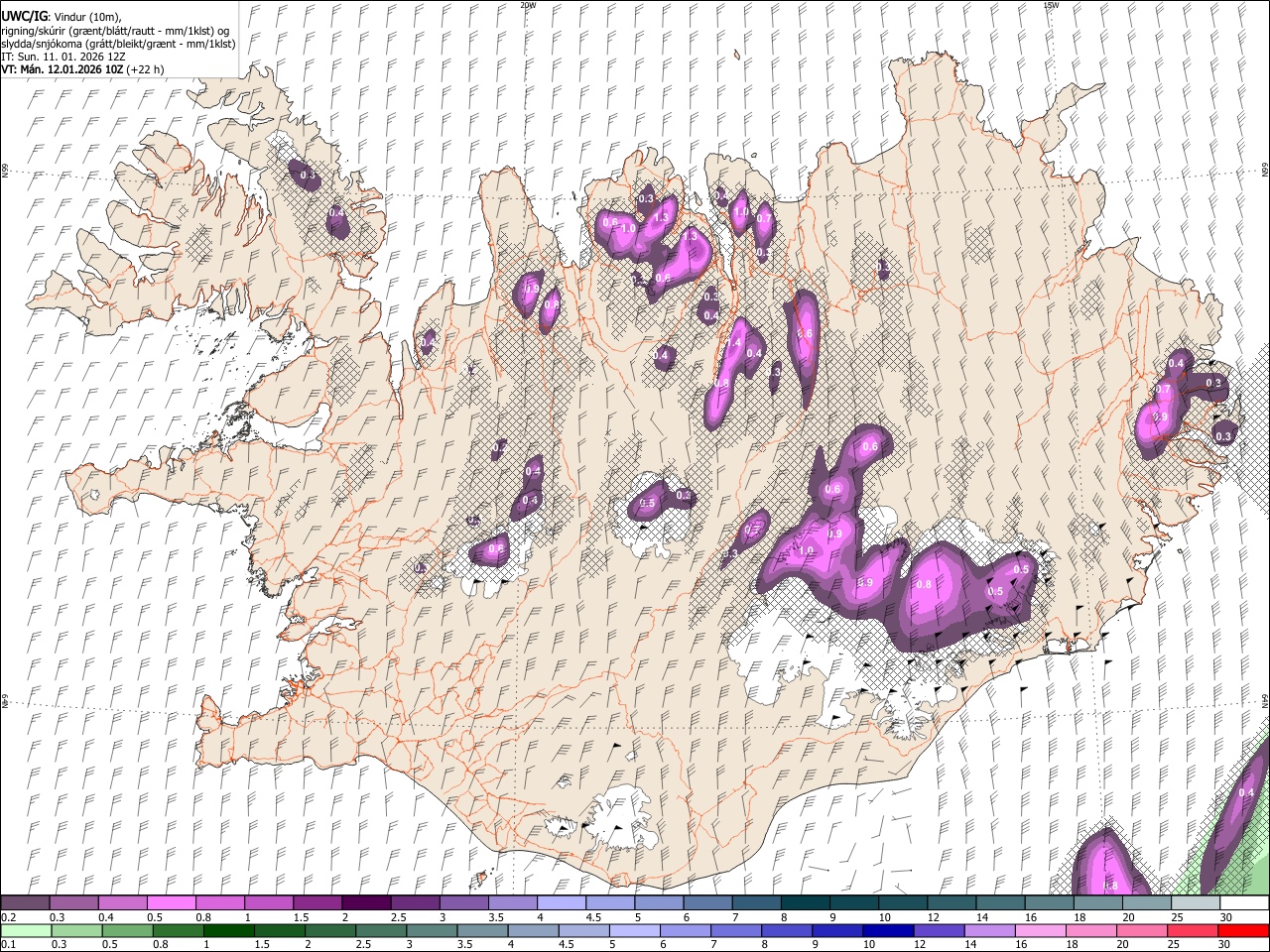Select the 'Vindur (10m)' header text
This screenshot has width=1270, height=952.
point(87,17)
